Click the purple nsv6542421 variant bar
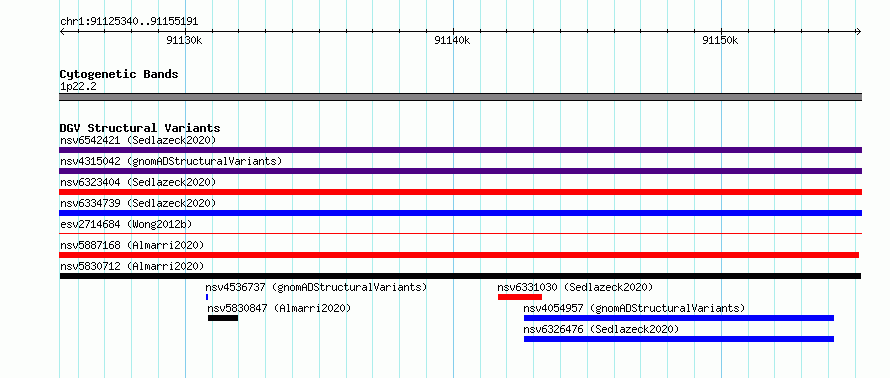This screenshot has height=378, width=890. coord(460,150)
